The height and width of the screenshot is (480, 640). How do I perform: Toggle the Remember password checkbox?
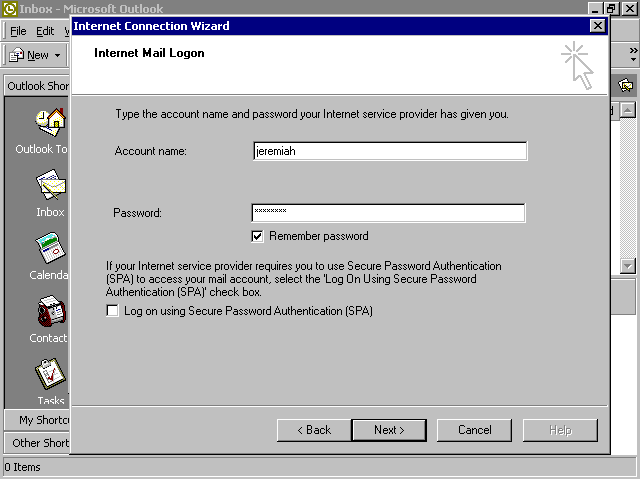pos(257,236)
